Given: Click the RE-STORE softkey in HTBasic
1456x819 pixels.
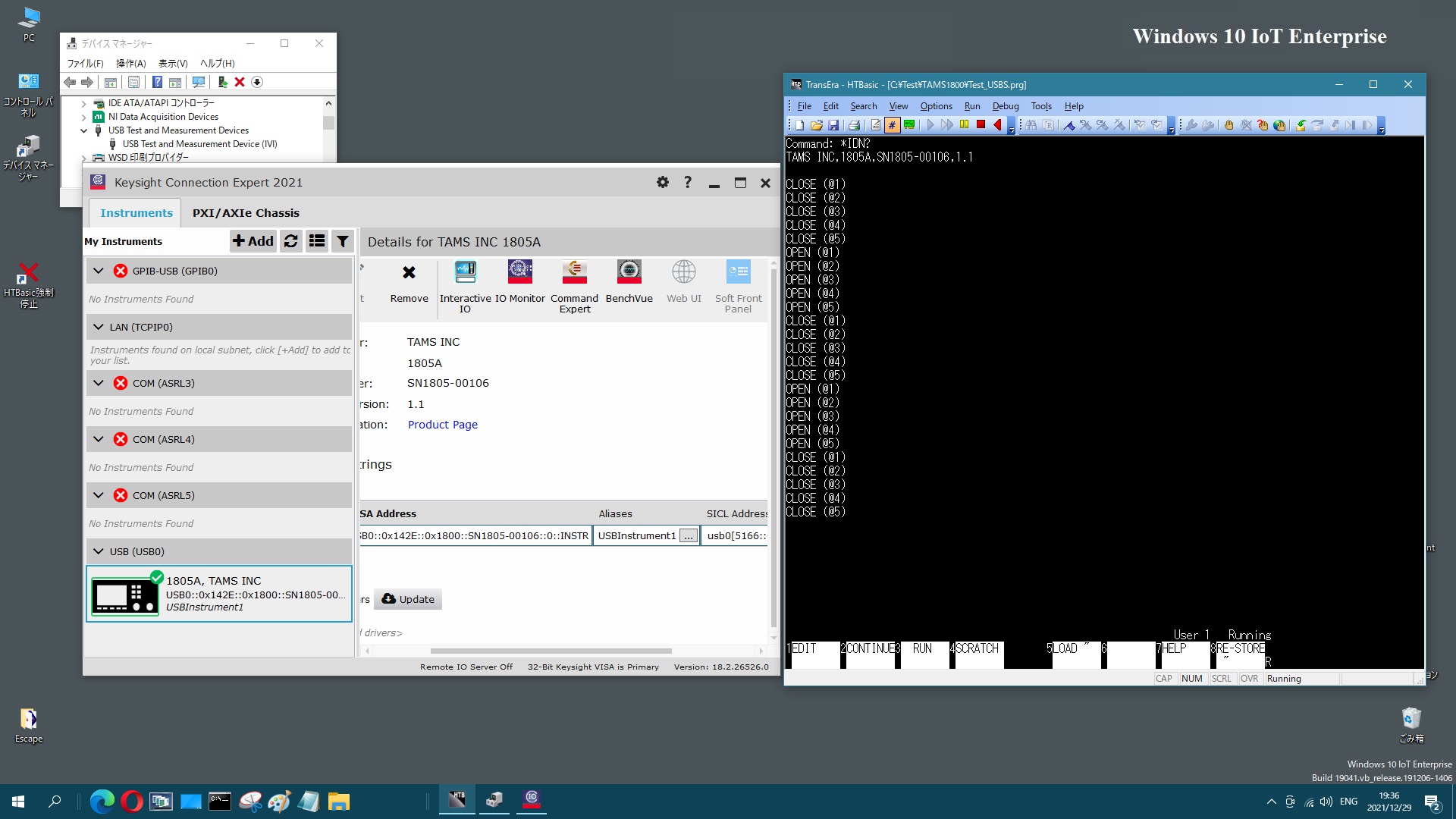Looking at the screenshot, I should (x=1239, y=654).
